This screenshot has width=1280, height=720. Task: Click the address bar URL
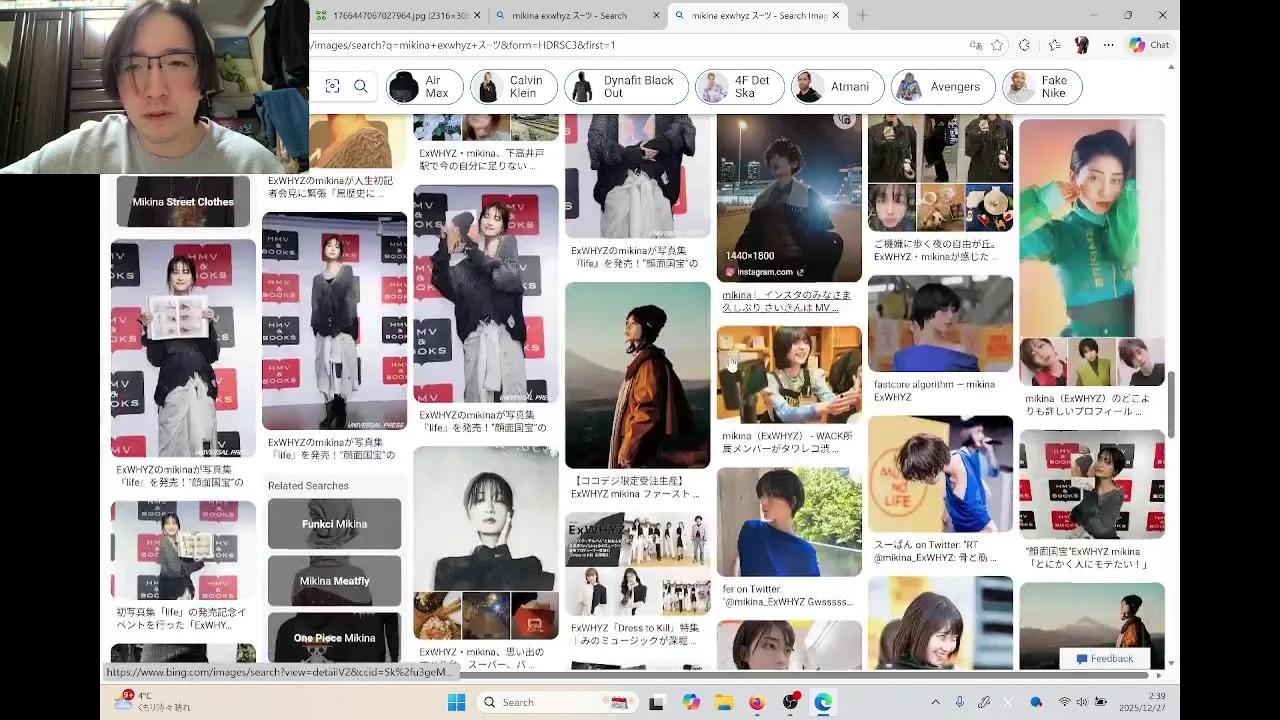click(462, 45)
